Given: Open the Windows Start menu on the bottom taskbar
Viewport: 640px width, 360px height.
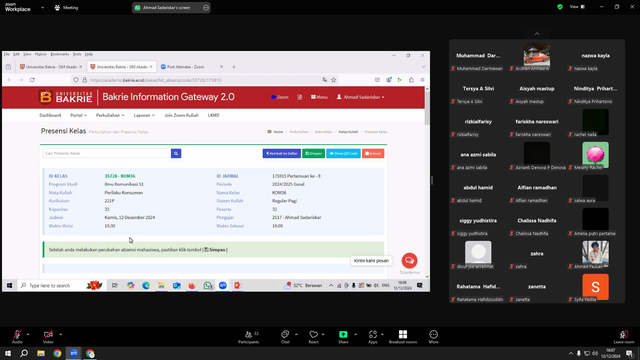Looking at the screenshot, I should point(8,353).
